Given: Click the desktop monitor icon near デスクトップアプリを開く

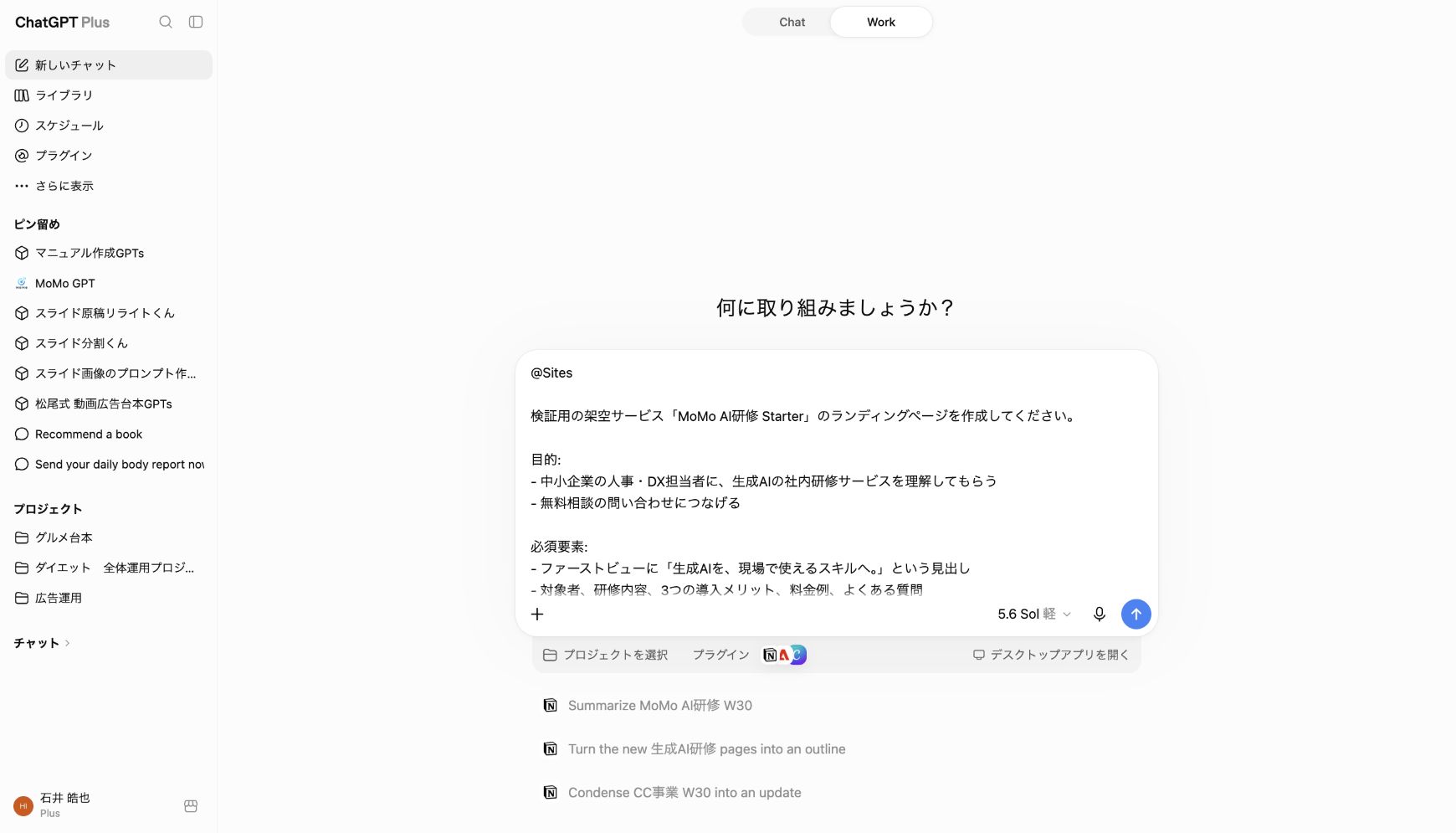Looking at the screenshot, I should coord(979,655).
